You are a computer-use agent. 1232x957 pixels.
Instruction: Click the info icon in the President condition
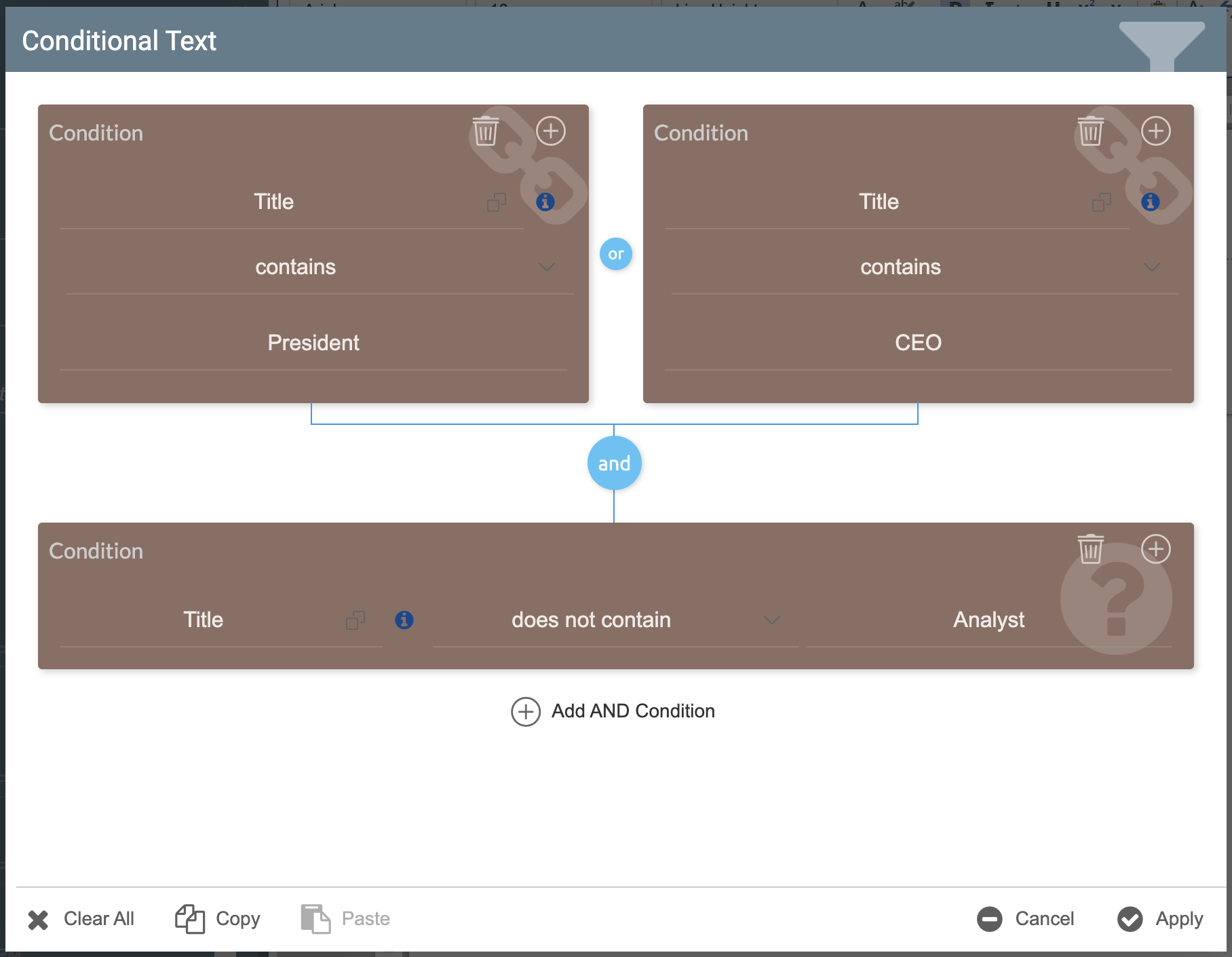coord(545,202)
